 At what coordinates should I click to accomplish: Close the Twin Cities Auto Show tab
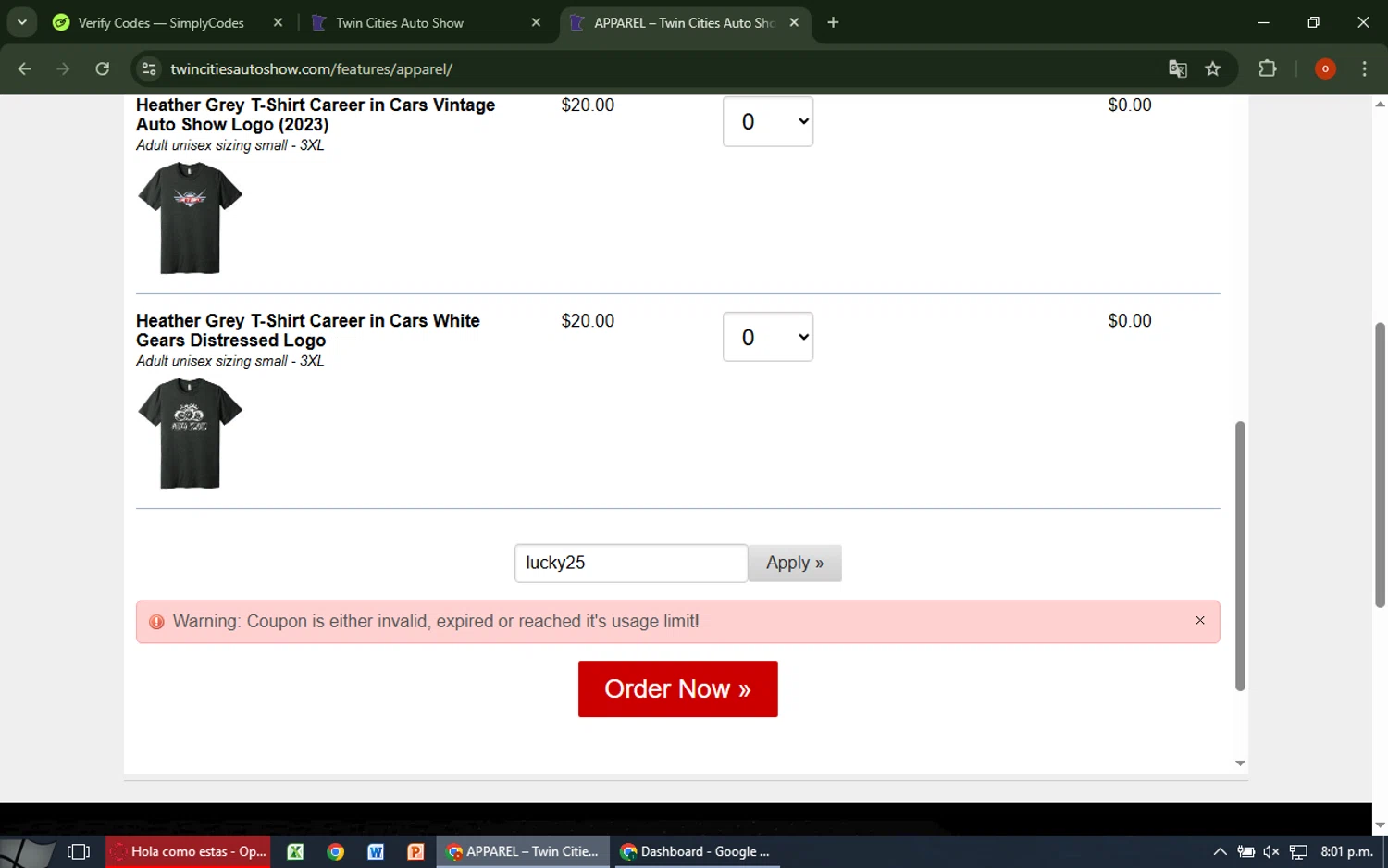click(536, 22)
